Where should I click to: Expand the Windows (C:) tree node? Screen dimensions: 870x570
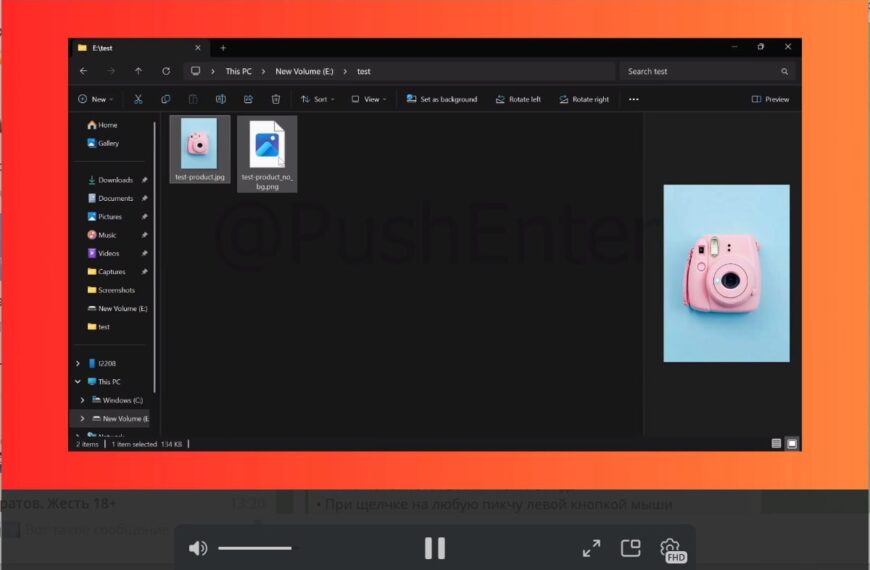82,400
